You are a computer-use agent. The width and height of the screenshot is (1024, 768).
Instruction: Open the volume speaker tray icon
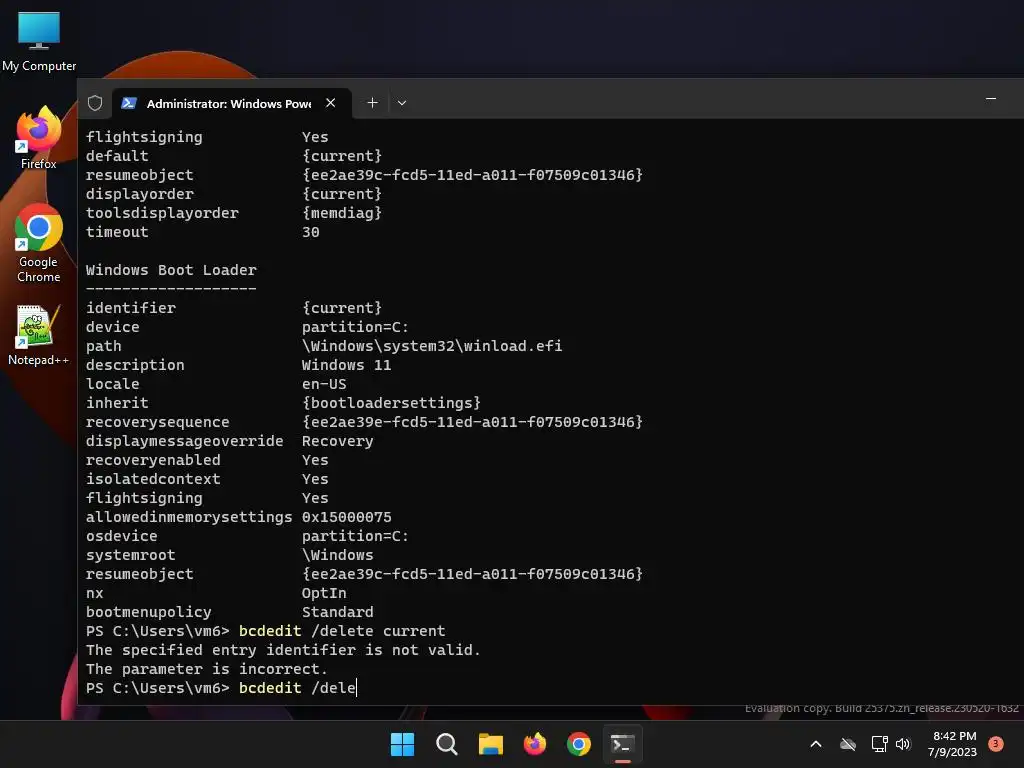(x=903, y=744)
